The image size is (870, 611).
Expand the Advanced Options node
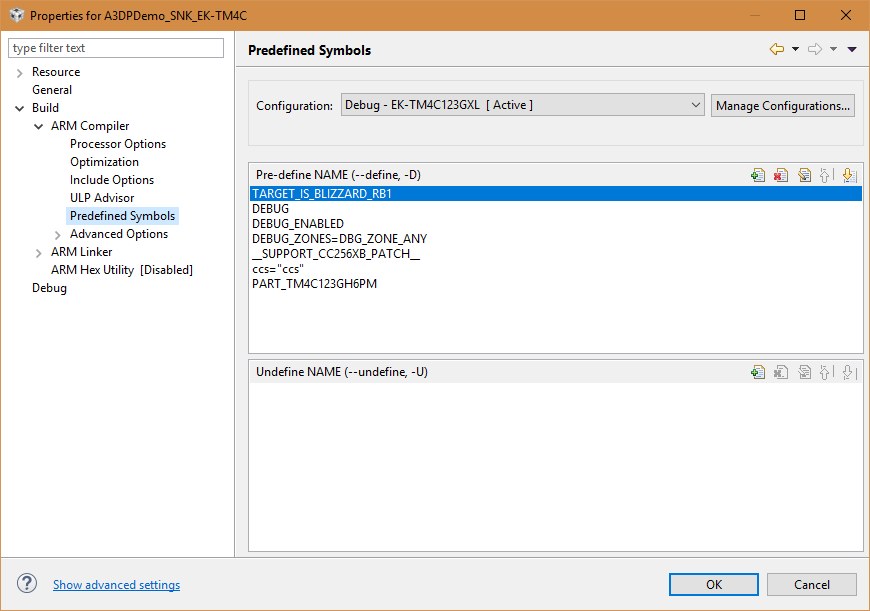(58, 234)
